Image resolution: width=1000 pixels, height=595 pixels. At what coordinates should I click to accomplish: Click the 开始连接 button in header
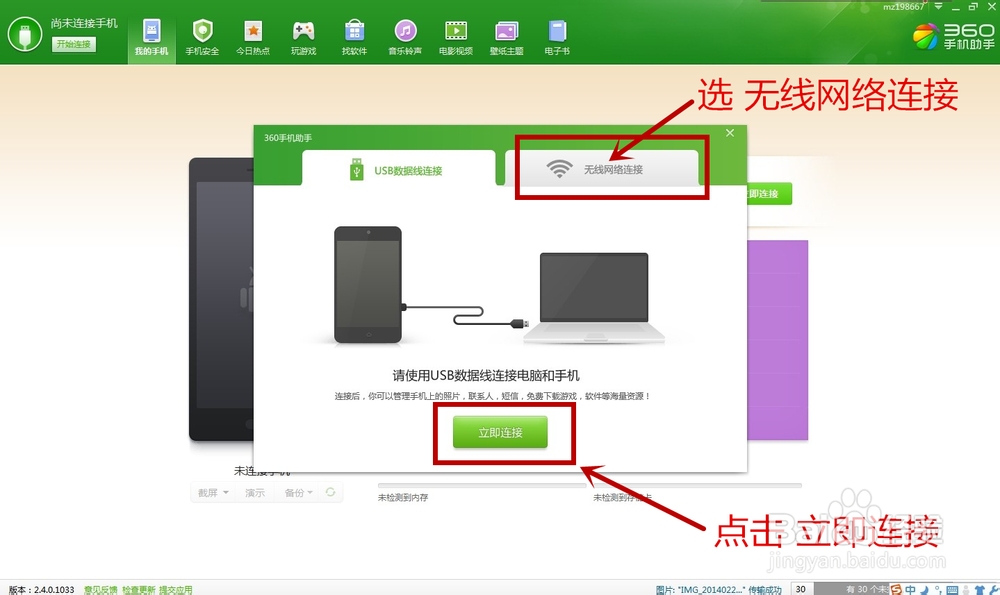74,44
